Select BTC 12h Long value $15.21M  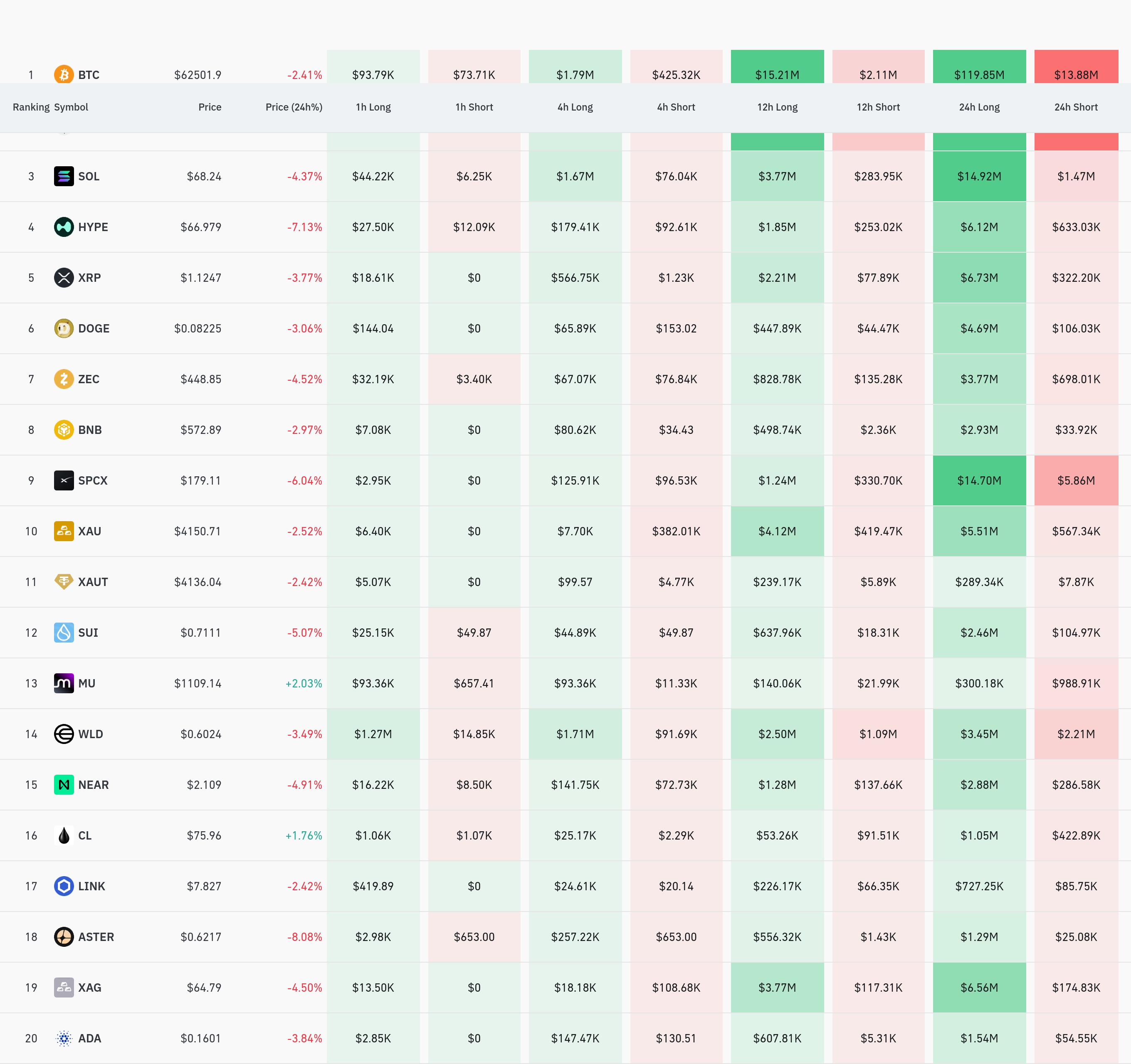(778, 75)
